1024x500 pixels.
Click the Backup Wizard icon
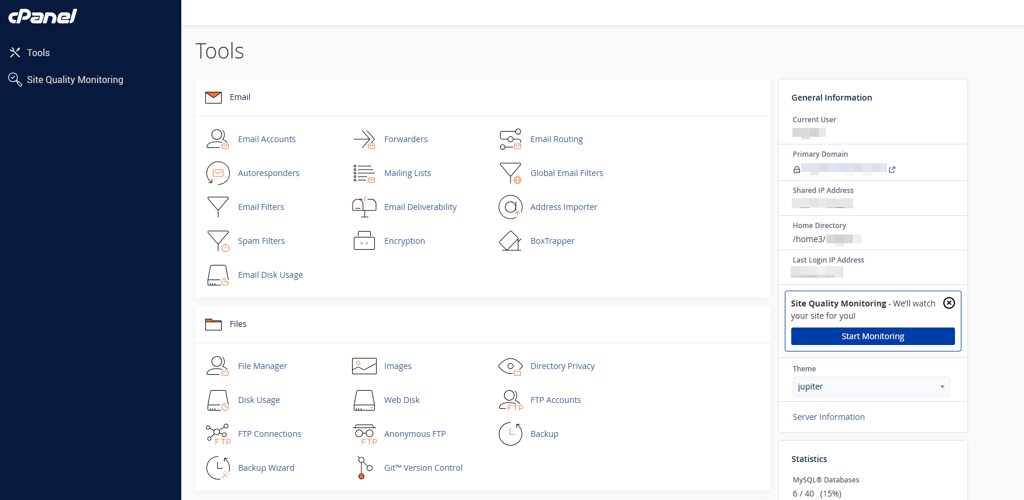click(217, 468)
